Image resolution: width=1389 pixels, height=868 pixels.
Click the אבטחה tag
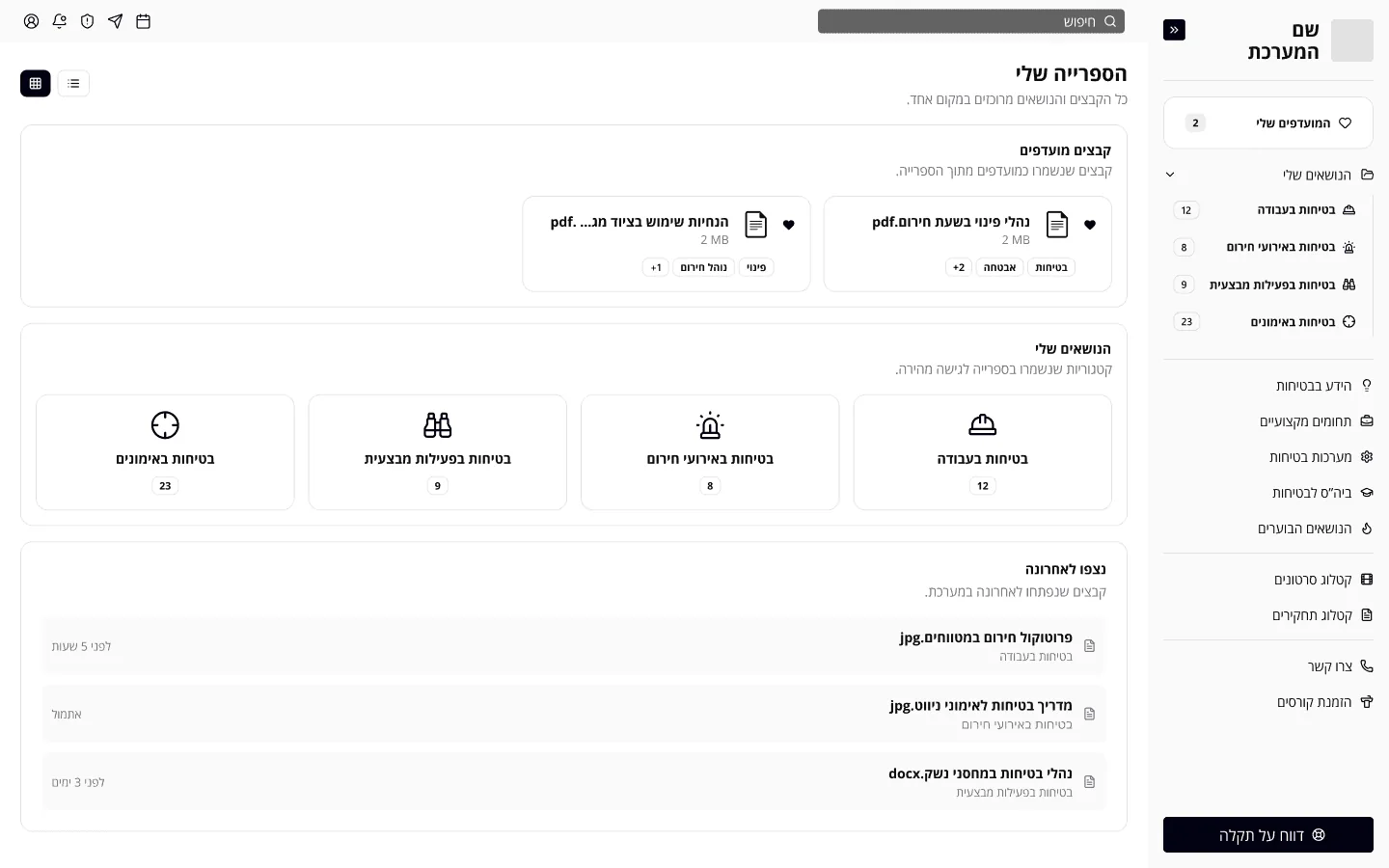point(999,267)
